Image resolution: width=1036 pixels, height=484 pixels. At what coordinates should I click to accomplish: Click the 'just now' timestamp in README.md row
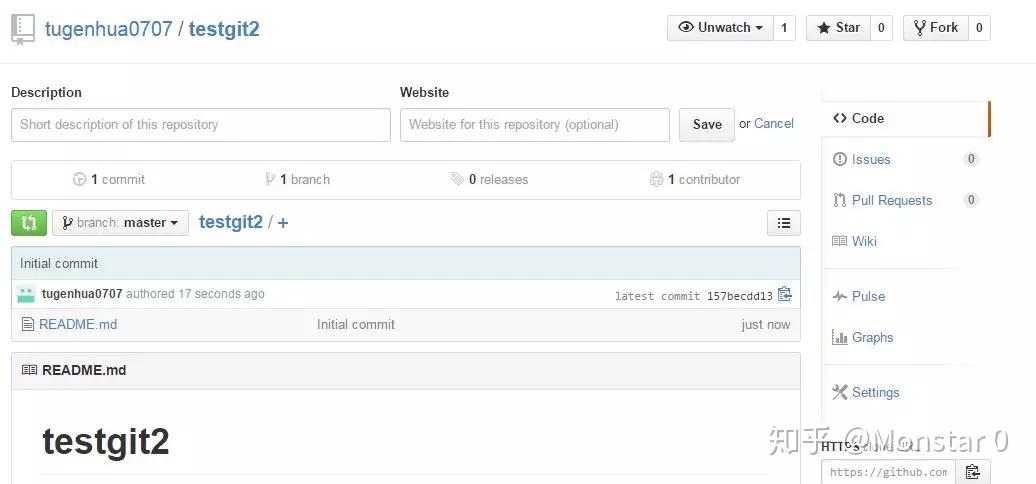tap(765, 325)
